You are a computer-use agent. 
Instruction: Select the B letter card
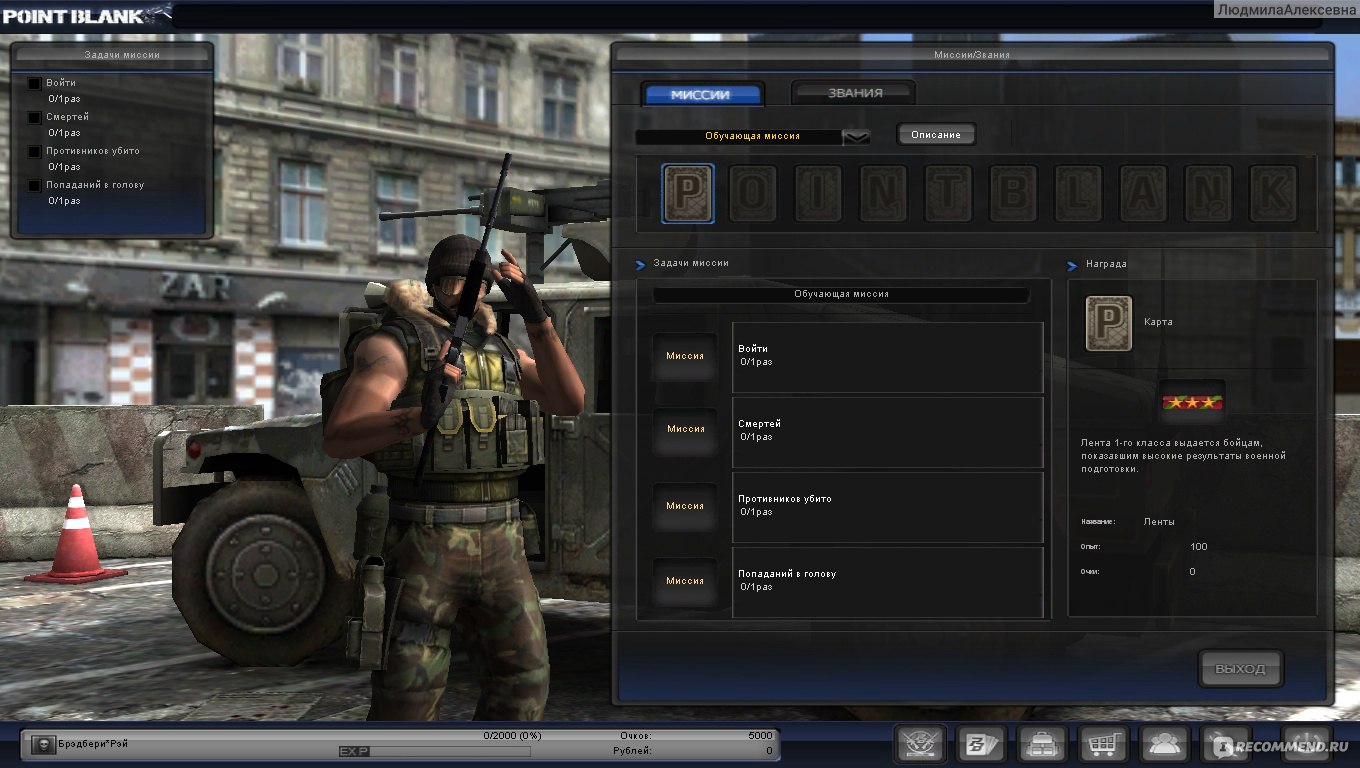click(x=1013, y=193)
